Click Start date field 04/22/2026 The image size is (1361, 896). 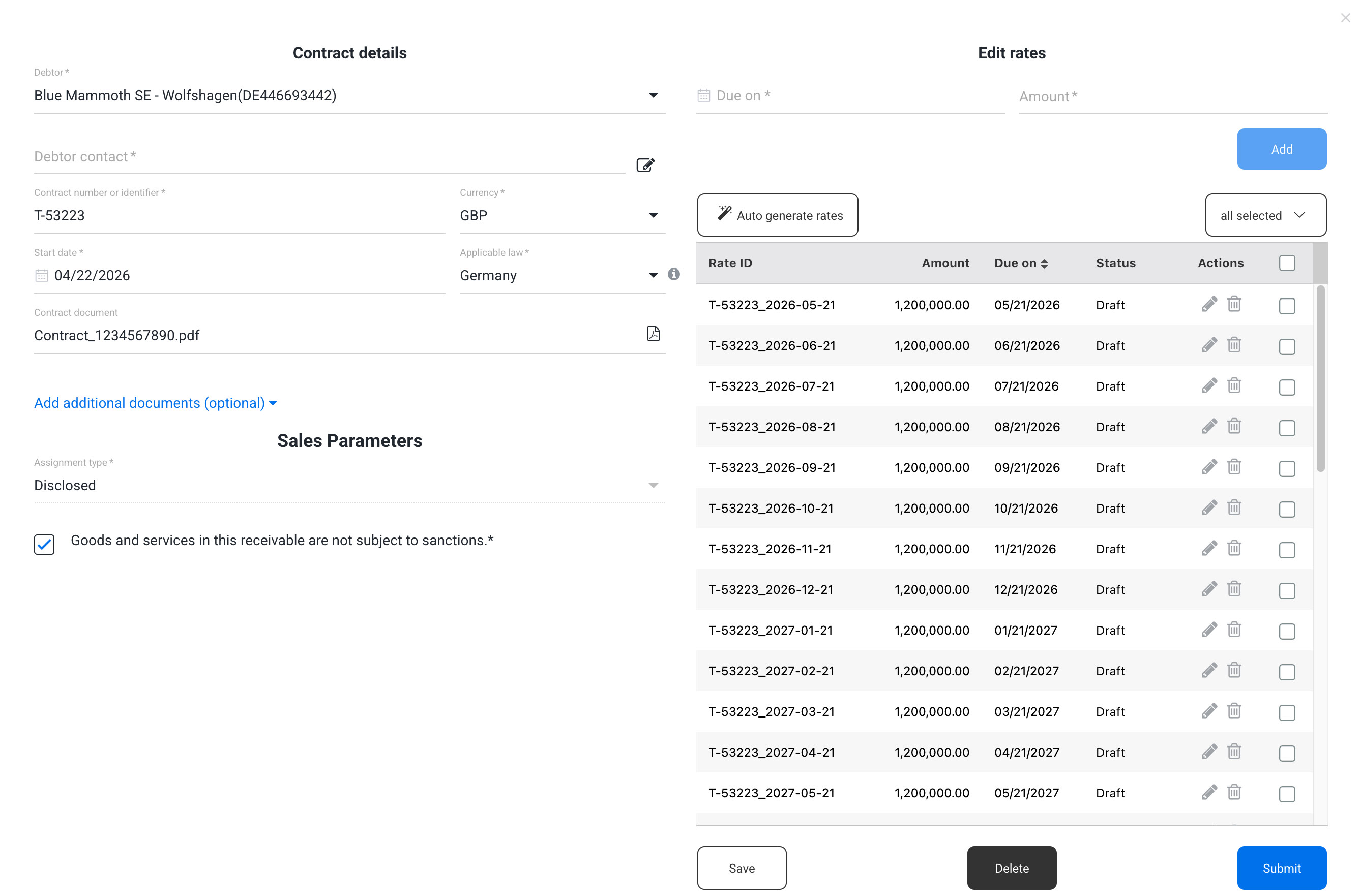239,276
